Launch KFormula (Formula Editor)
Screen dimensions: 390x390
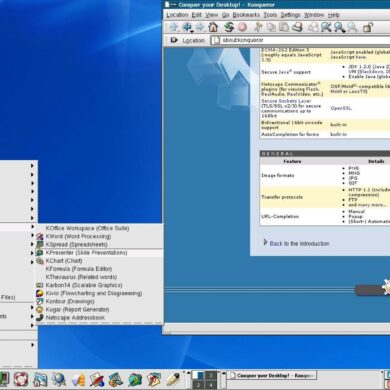pyautogui.click(x=99, y=269)
